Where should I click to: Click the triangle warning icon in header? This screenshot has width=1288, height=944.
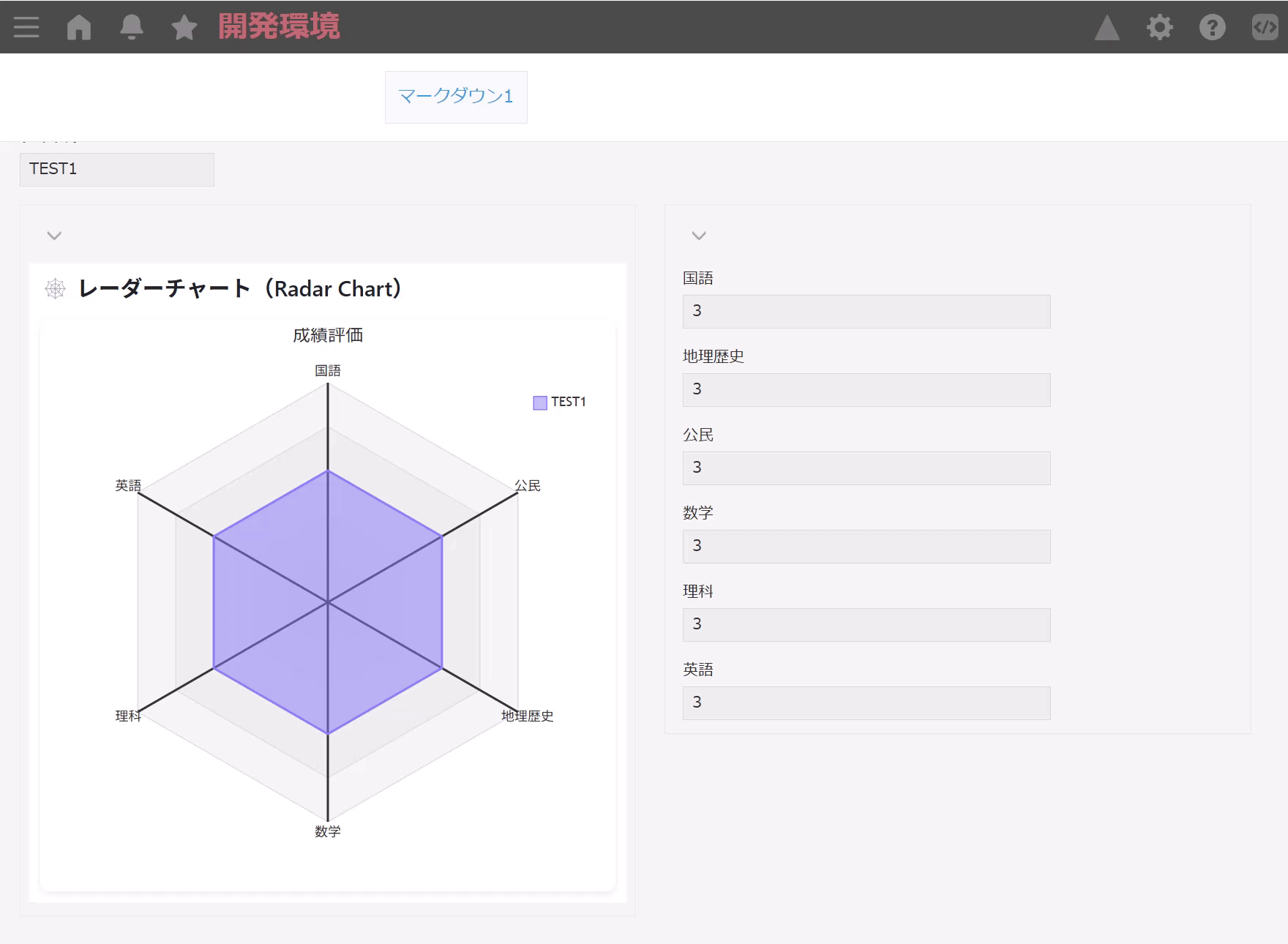1107,28
